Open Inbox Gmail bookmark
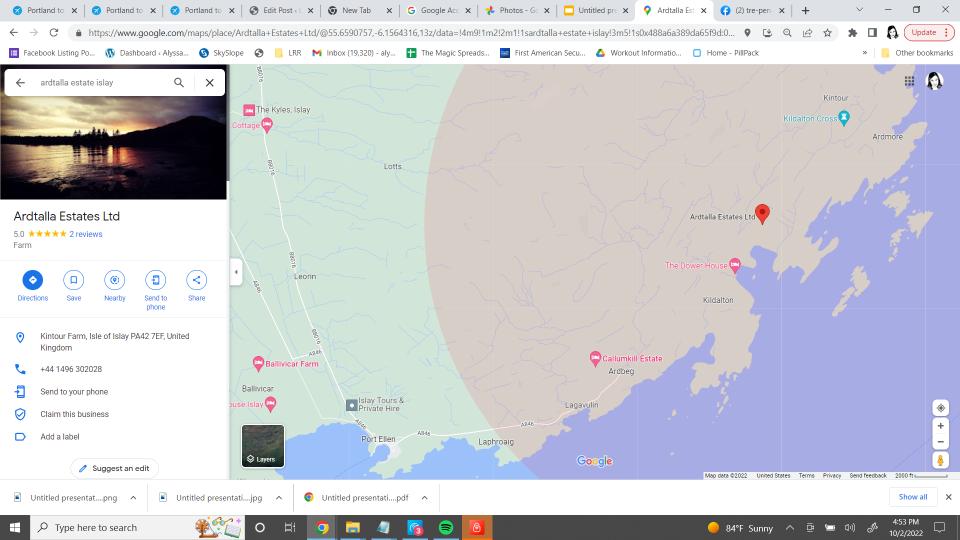Viewport: 960px width, 540px height. (x=354, y=53)
